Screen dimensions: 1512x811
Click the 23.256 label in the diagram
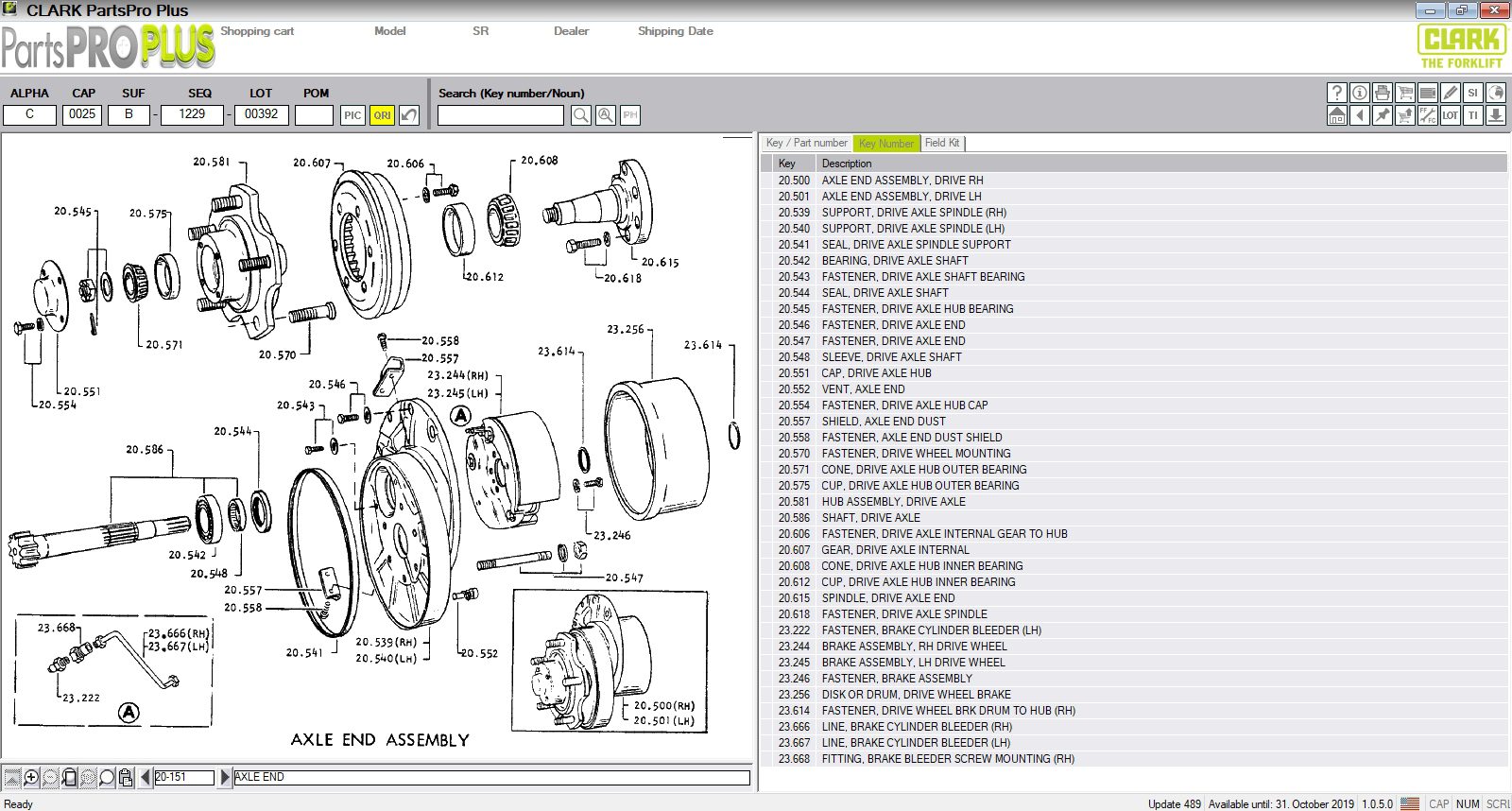626,330
